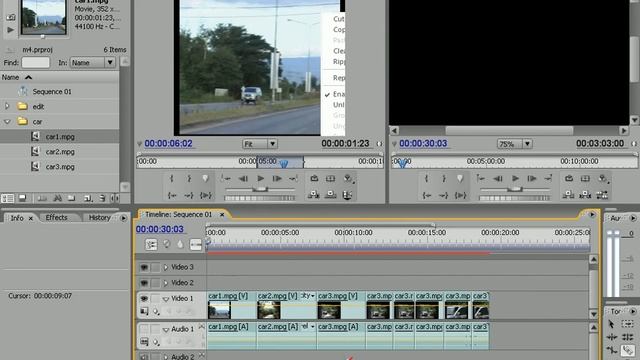Image resolution: width=640 pixels, height=360 pixels.
Task: Toggle Take Audio and Video button
Action: (x=347, y=195)
